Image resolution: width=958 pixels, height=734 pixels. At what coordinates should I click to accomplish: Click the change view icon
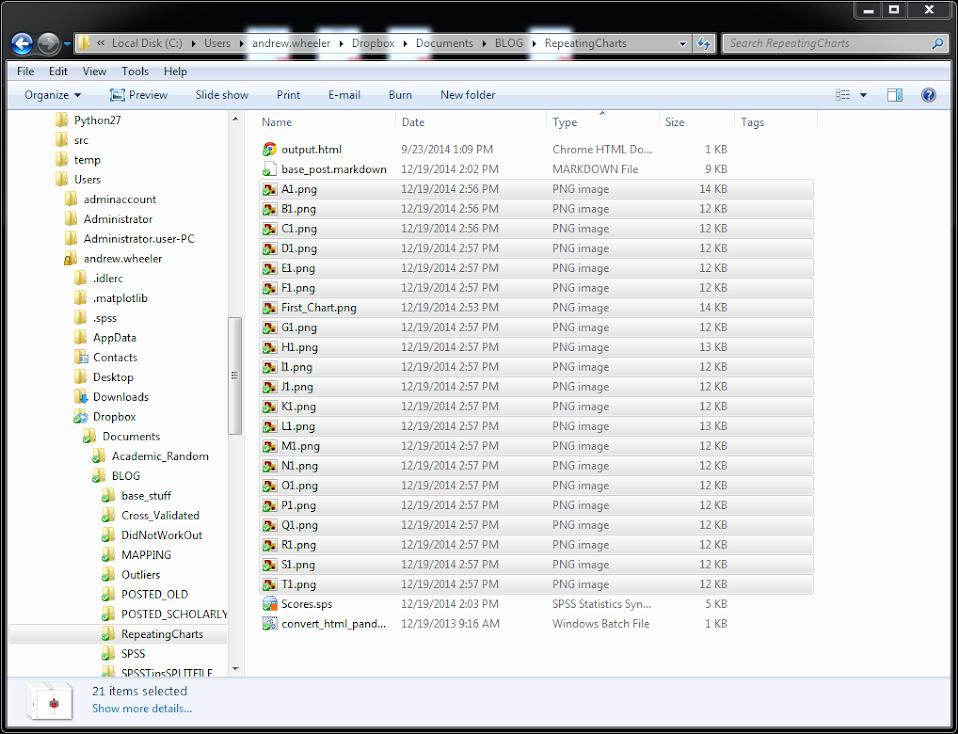click(843, 95)
